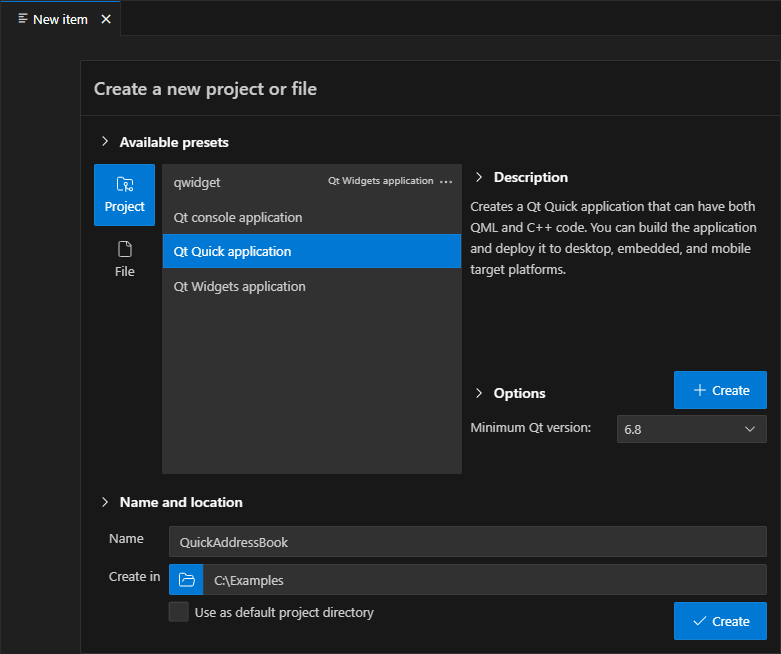
Task: Click the New item tab document icon
Action: 22,19
